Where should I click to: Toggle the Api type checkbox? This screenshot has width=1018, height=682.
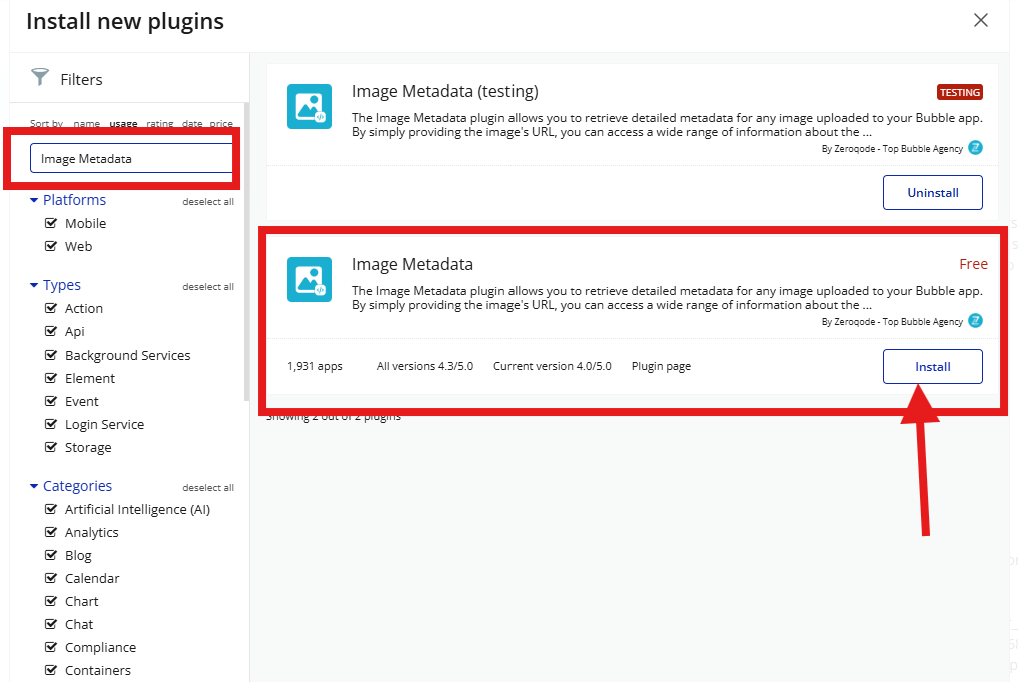(51, 331)
